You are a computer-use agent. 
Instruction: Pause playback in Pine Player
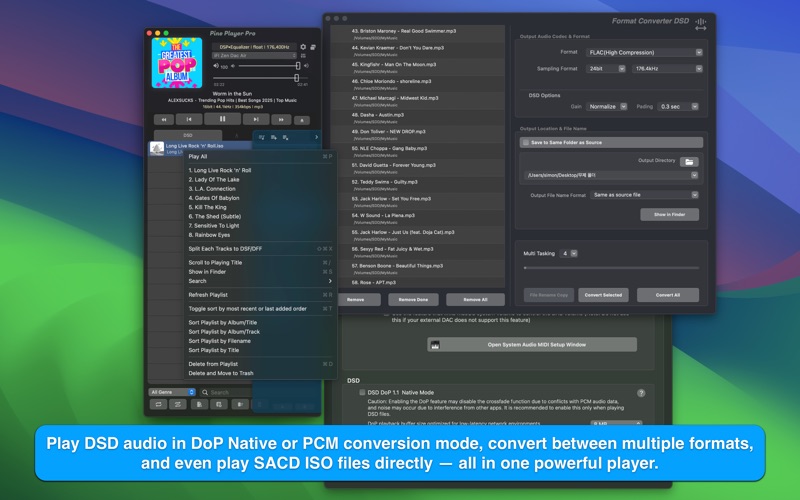click(x=222, y=119)
